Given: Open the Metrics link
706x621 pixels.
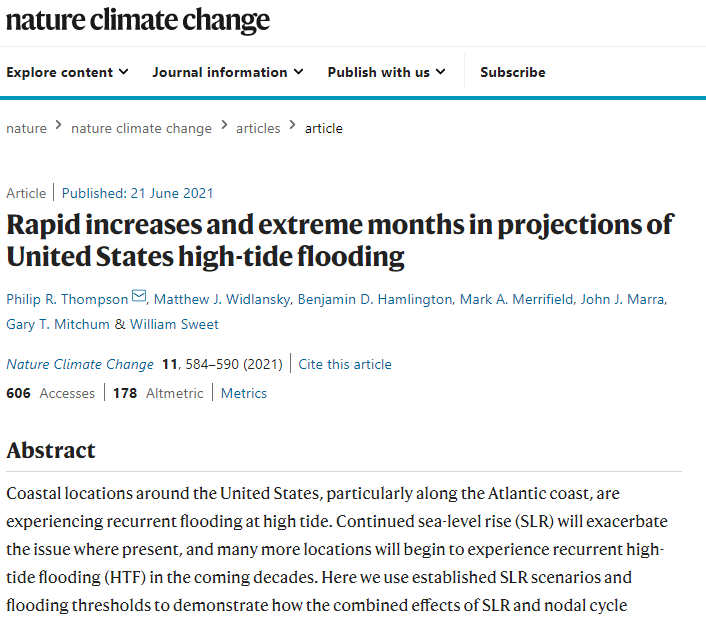Looking at the screenshot, I should coord(244,393).
